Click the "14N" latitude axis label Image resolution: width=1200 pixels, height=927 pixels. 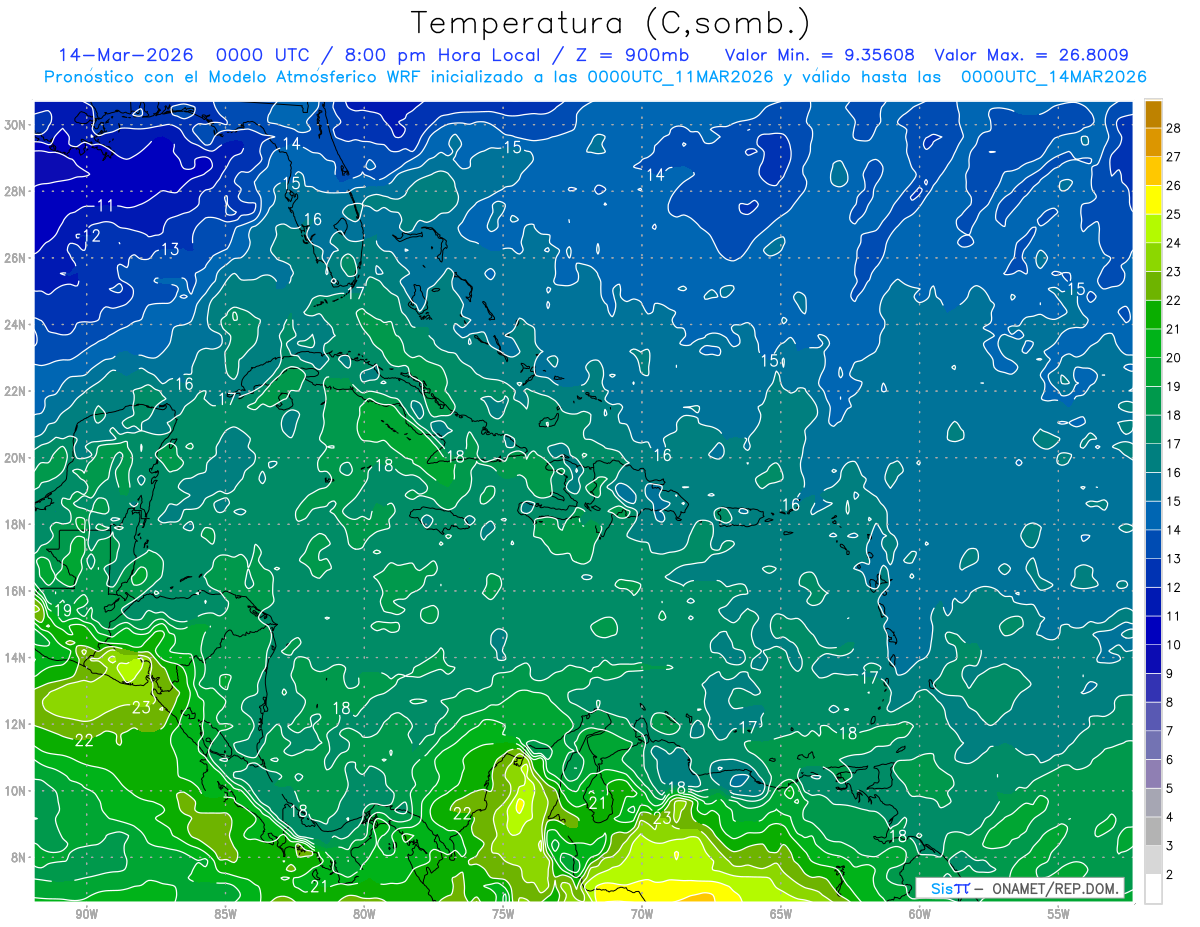pos(17,658)
